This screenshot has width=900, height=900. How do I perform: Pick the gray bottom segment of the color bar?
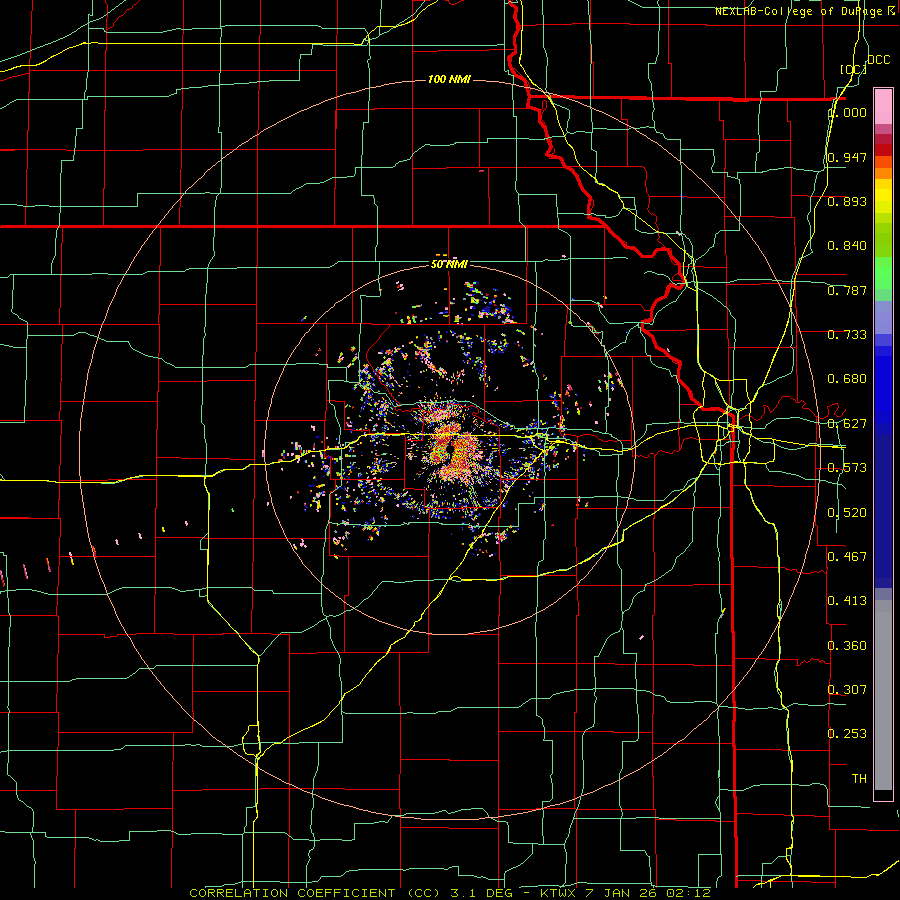coord(883,695)
